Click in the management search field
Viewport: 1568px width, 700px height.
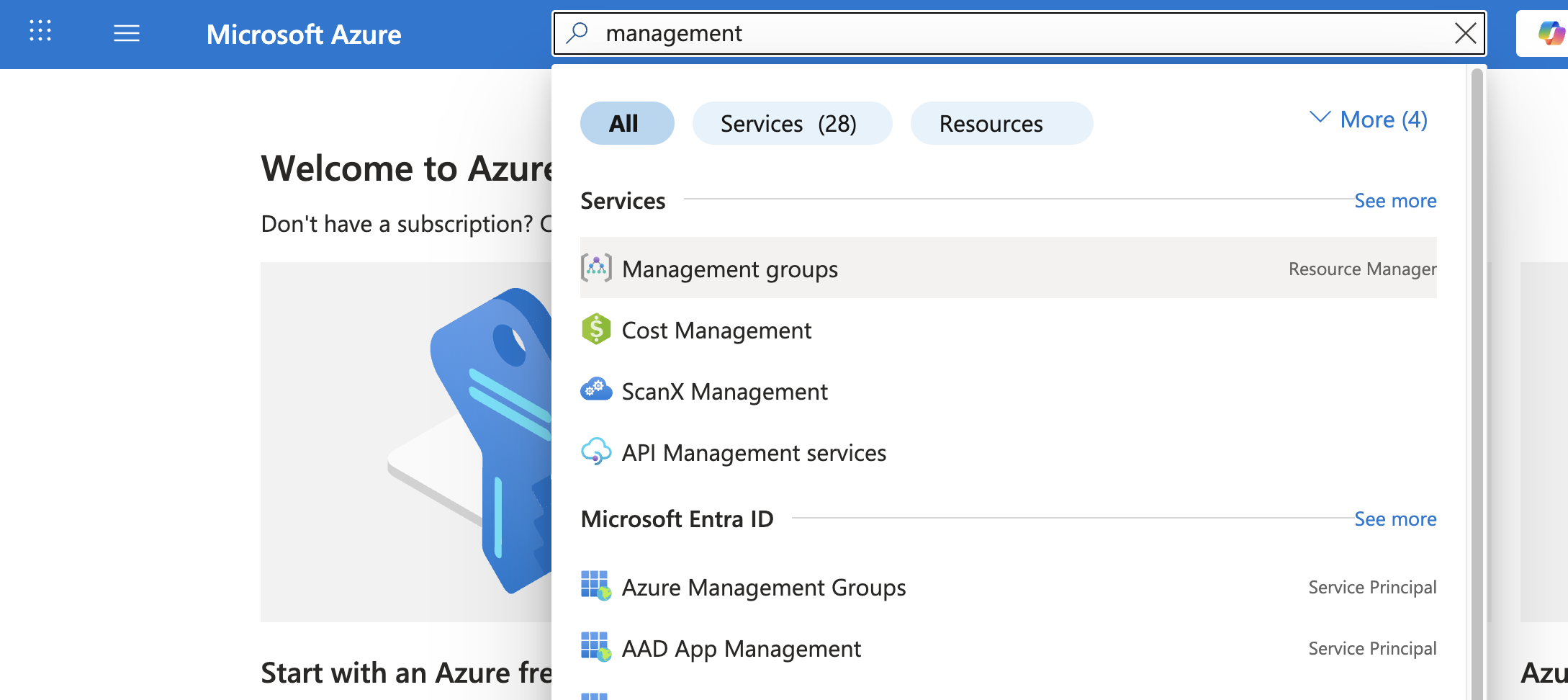point(1008,33)
